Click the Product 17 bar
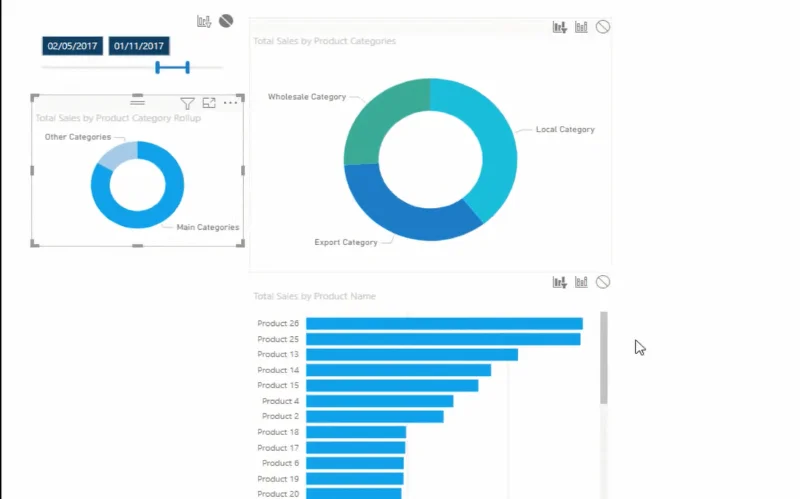Screen dimensions: 800x499 pos(356,448)
